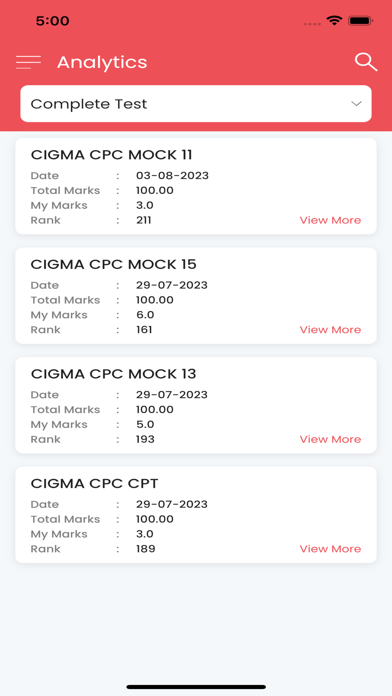Click My Marks 6.0 value
The height and width of the screenshot is (696, 392).
pos(145,315)
